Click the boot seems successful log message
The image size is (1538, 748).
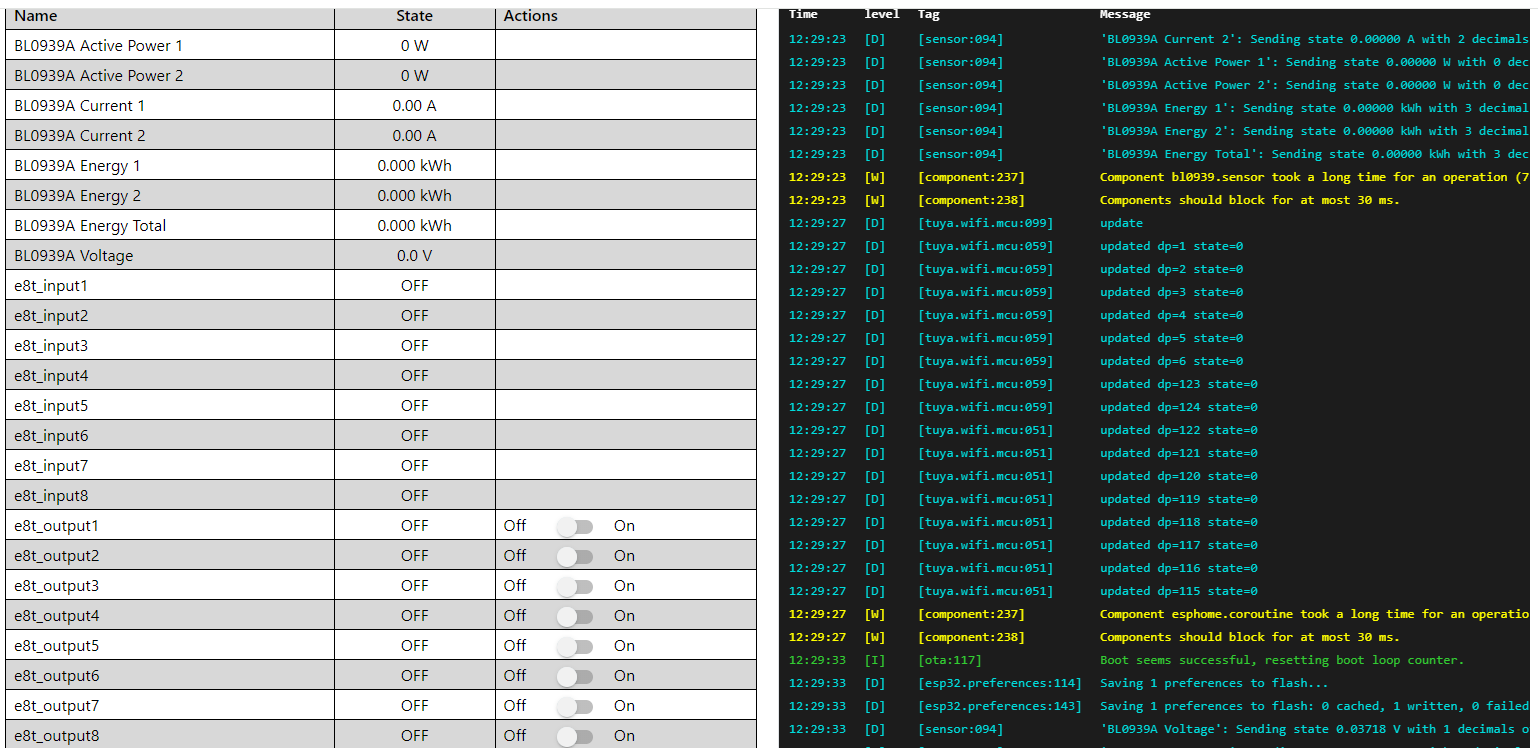(1281, 660)
